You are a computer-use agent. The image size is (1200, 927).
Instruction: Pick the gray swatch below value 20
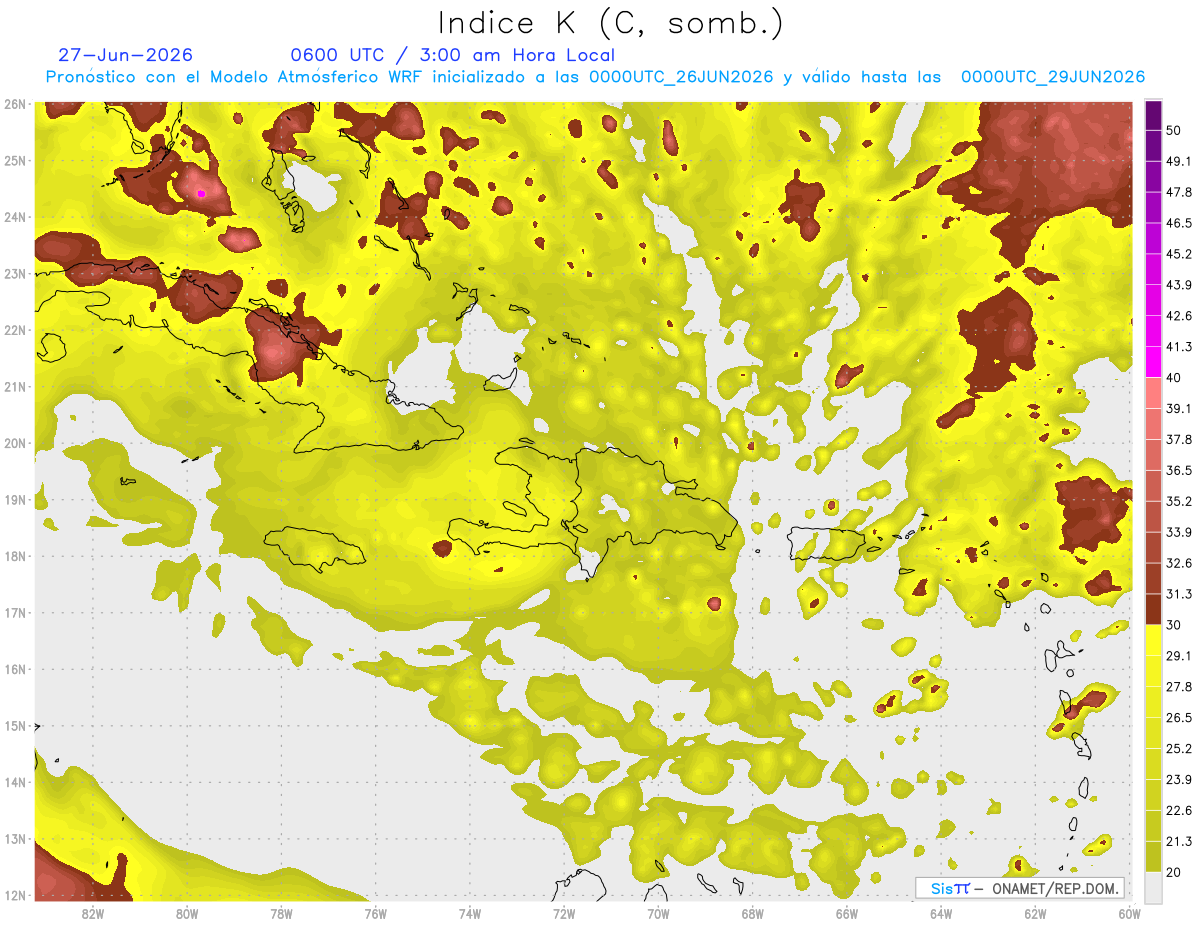click(x=1153, y=886)
